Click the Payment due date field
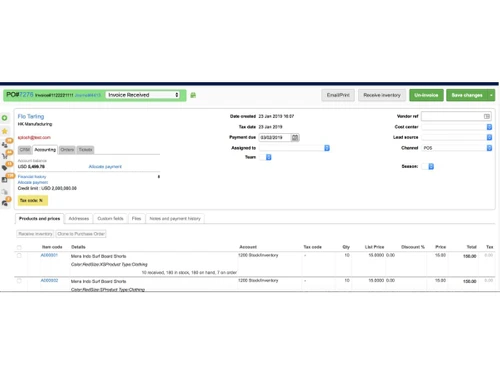The image size is (500, 375). click(275, 137)
